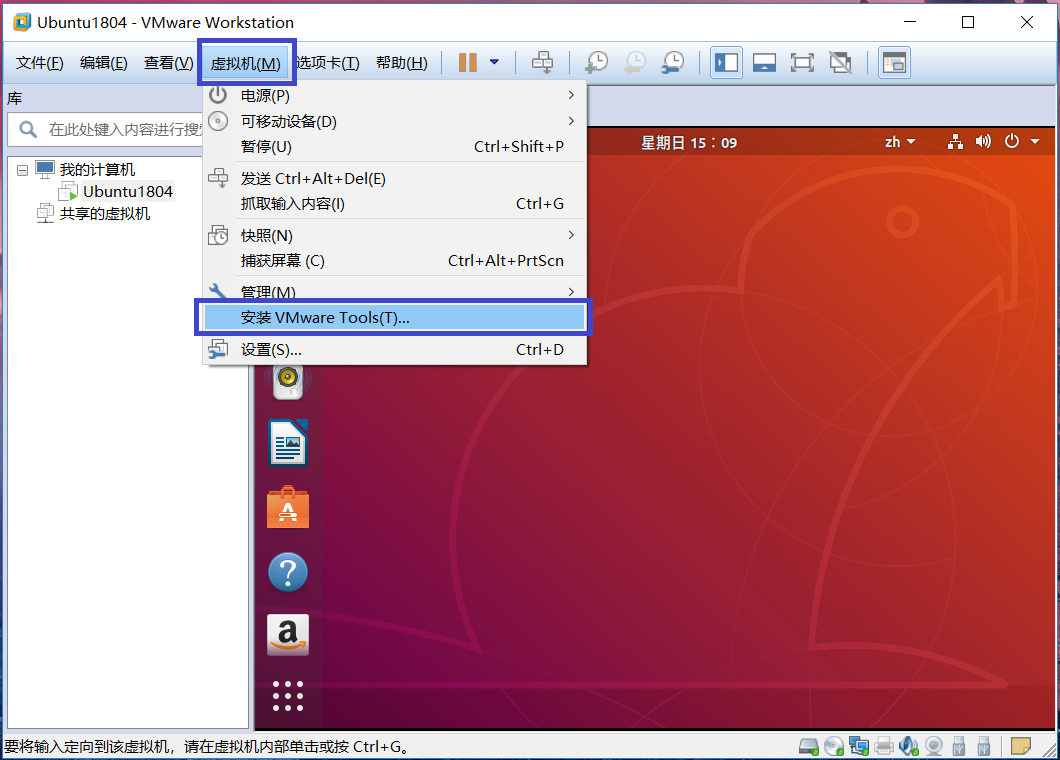This screenshot has height=760, width=1060.
Task: Open the 选项卡(T) menu
Action: [x=328, y=63]
